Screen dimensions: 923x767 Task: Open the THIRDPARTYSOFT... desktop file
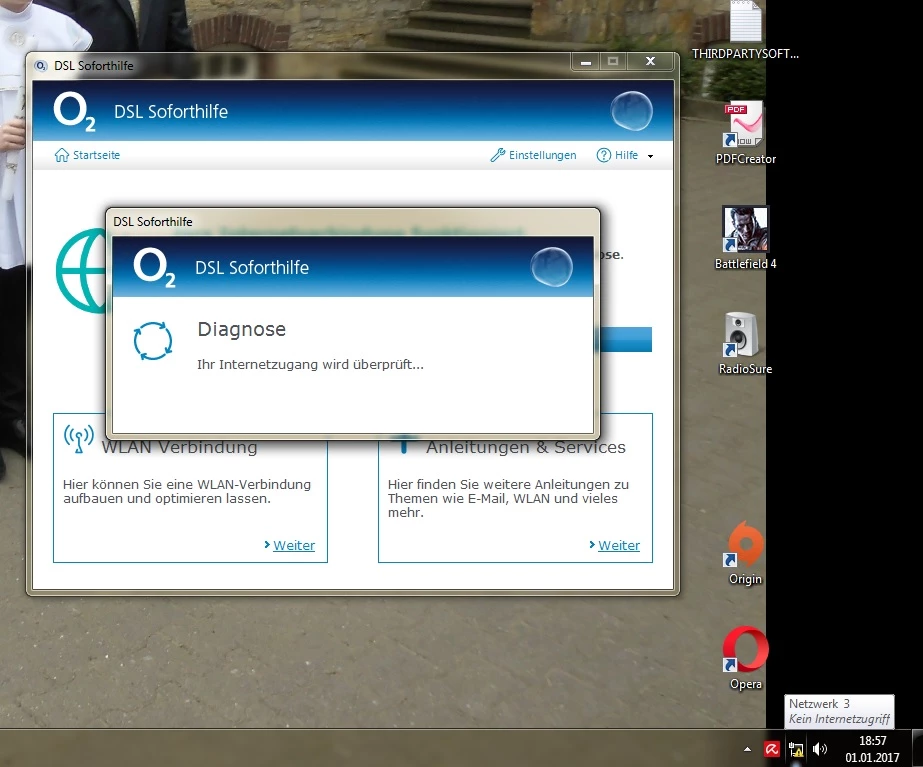click(745, 31)
